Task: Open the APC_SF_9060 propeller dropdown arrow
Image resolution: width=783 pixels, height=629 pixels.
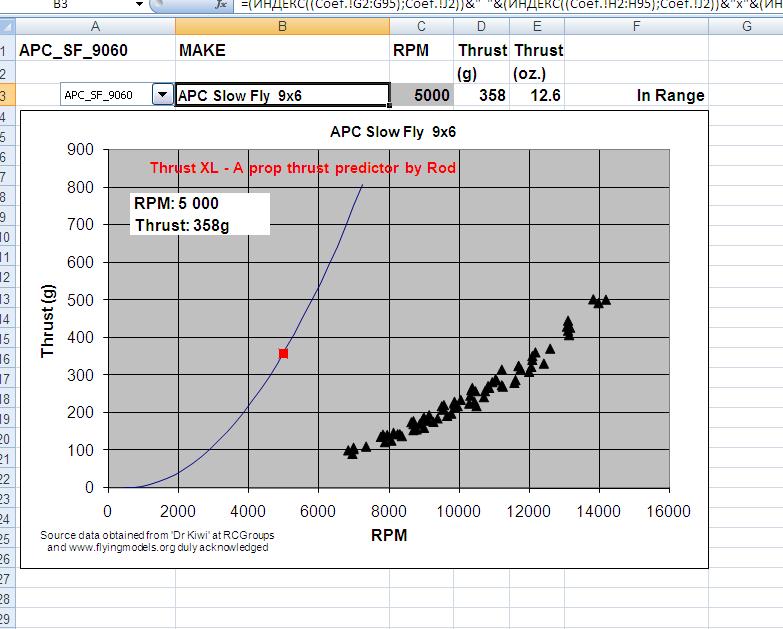Action: (x=162, y=94)
